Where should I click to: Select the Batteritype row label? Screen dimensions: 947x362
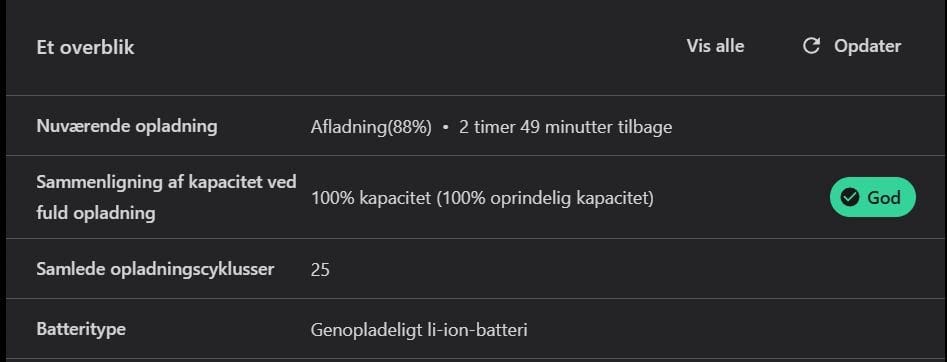[x=81, y=329]
